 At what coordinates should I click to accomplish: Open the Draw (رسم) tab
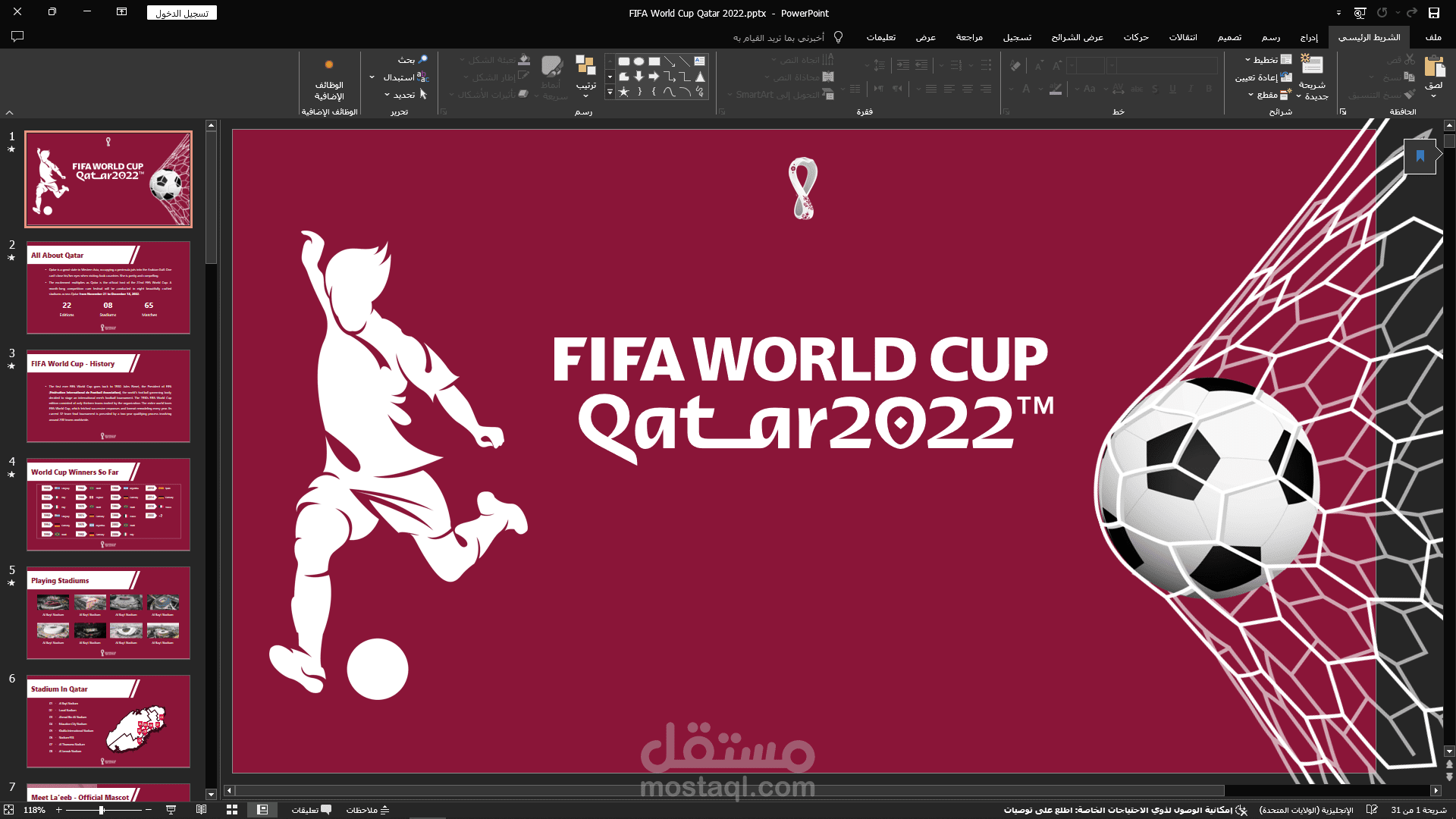coord(1271,37)
